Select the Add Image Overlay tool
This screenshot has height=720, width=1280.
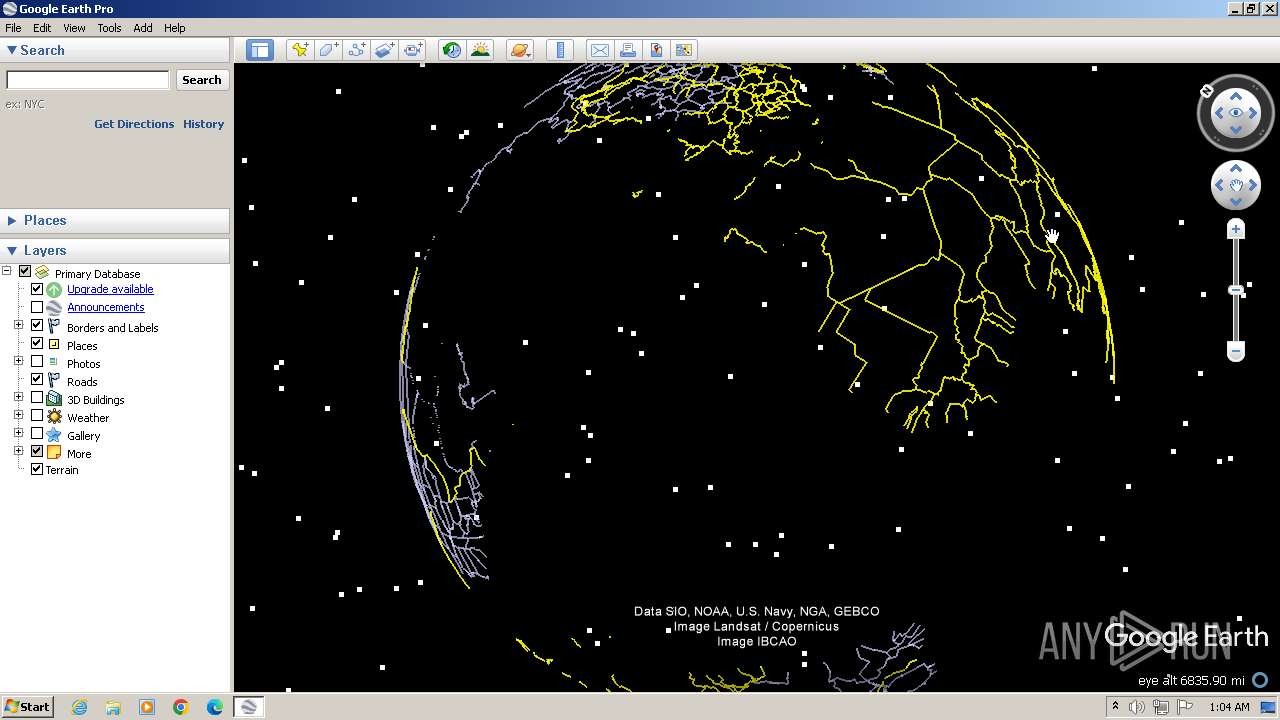[x=385, y=50]
